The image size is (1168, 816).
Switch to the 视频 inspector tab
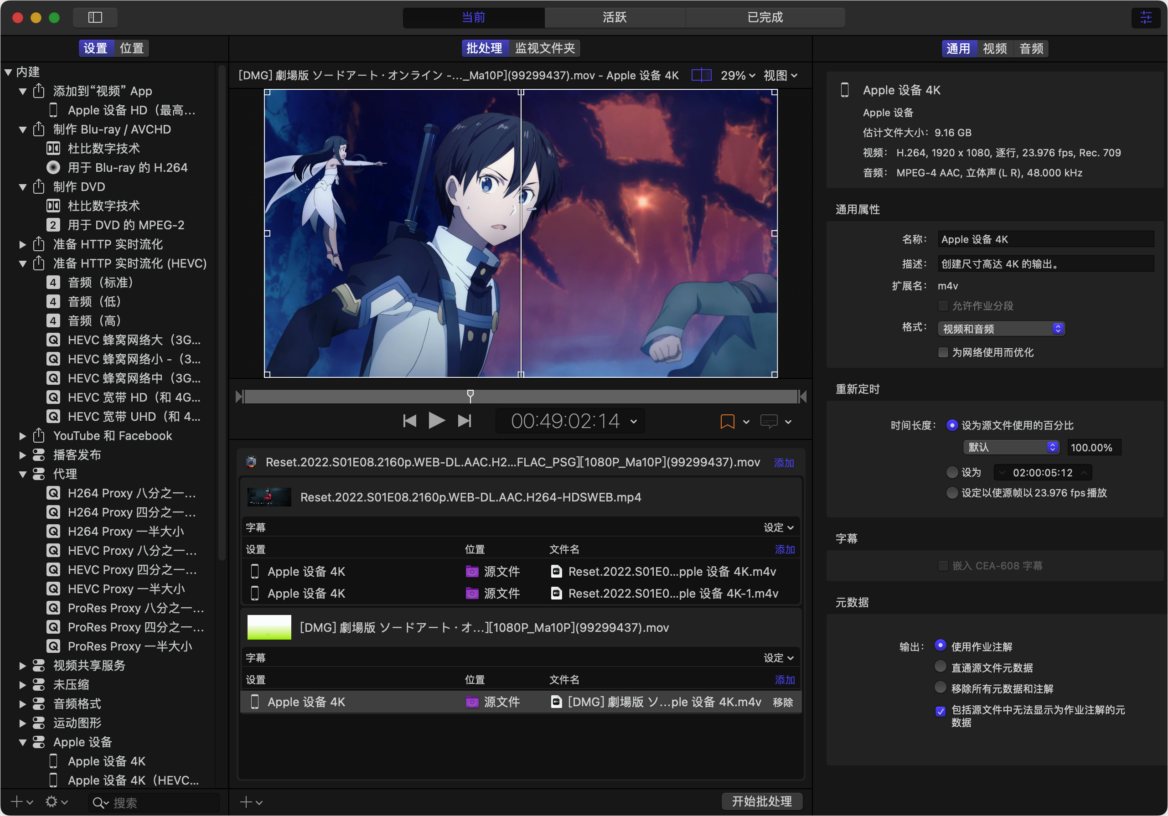[x=994, y=48]
